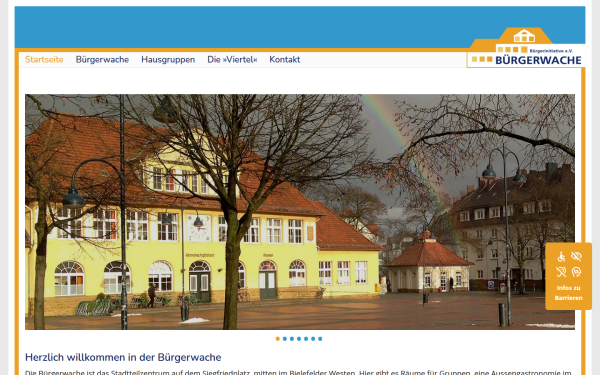Select the fifth slideshow dot
Image resolution: width=600 pixels, height=375 pixels.
tap(306, 339)
